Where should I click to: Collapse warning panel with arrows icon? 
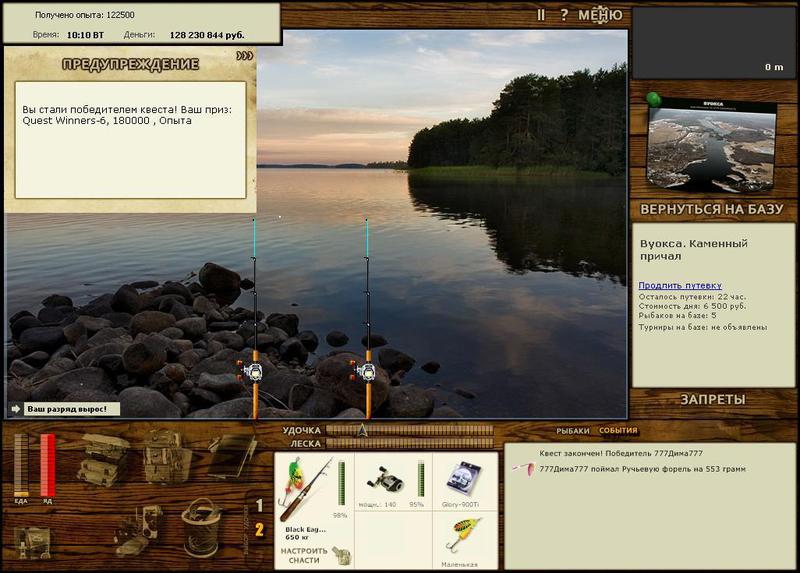coord(244,56)
